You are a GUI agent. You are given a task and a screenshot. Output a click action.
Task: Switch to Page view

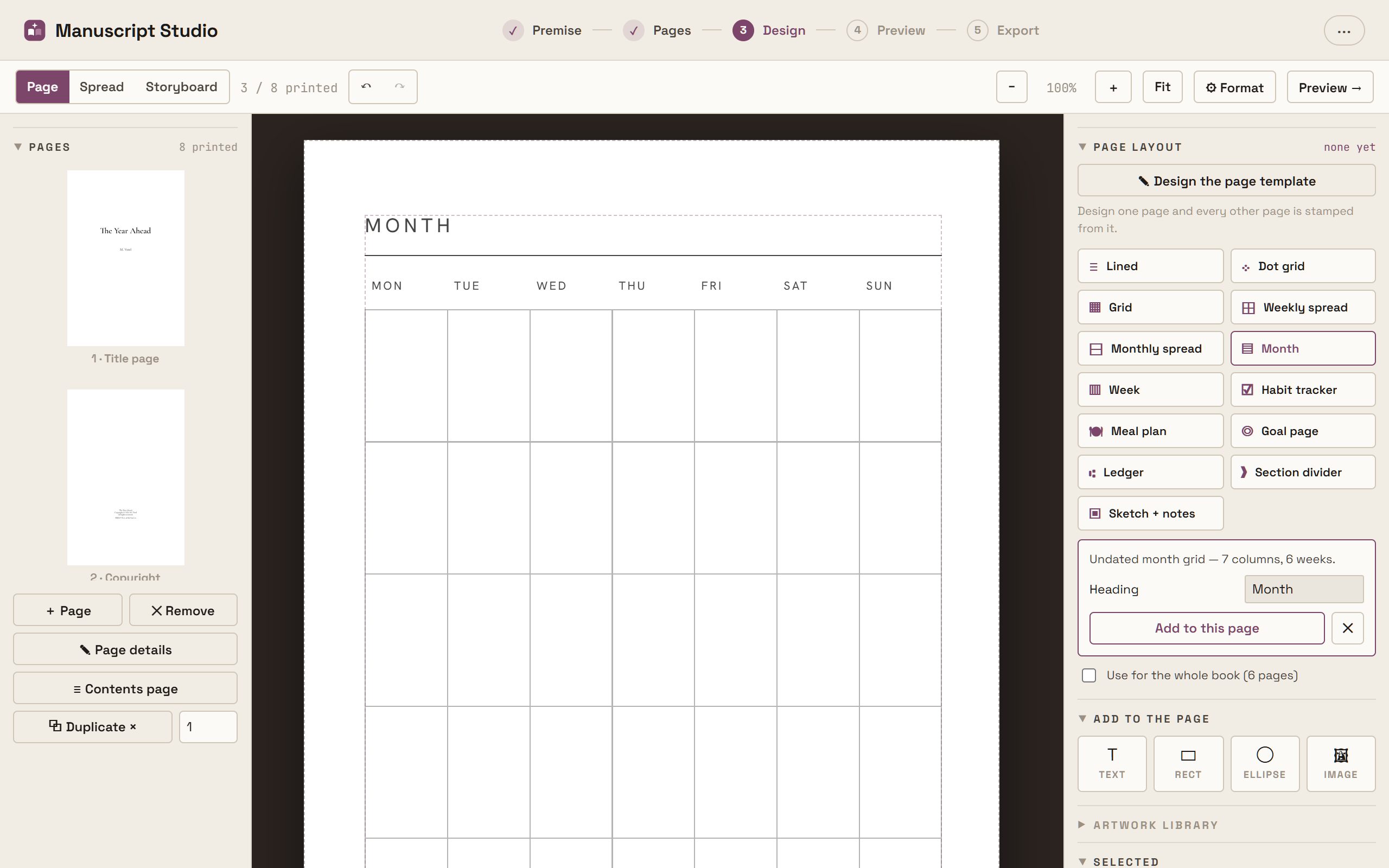pos(42,87)
